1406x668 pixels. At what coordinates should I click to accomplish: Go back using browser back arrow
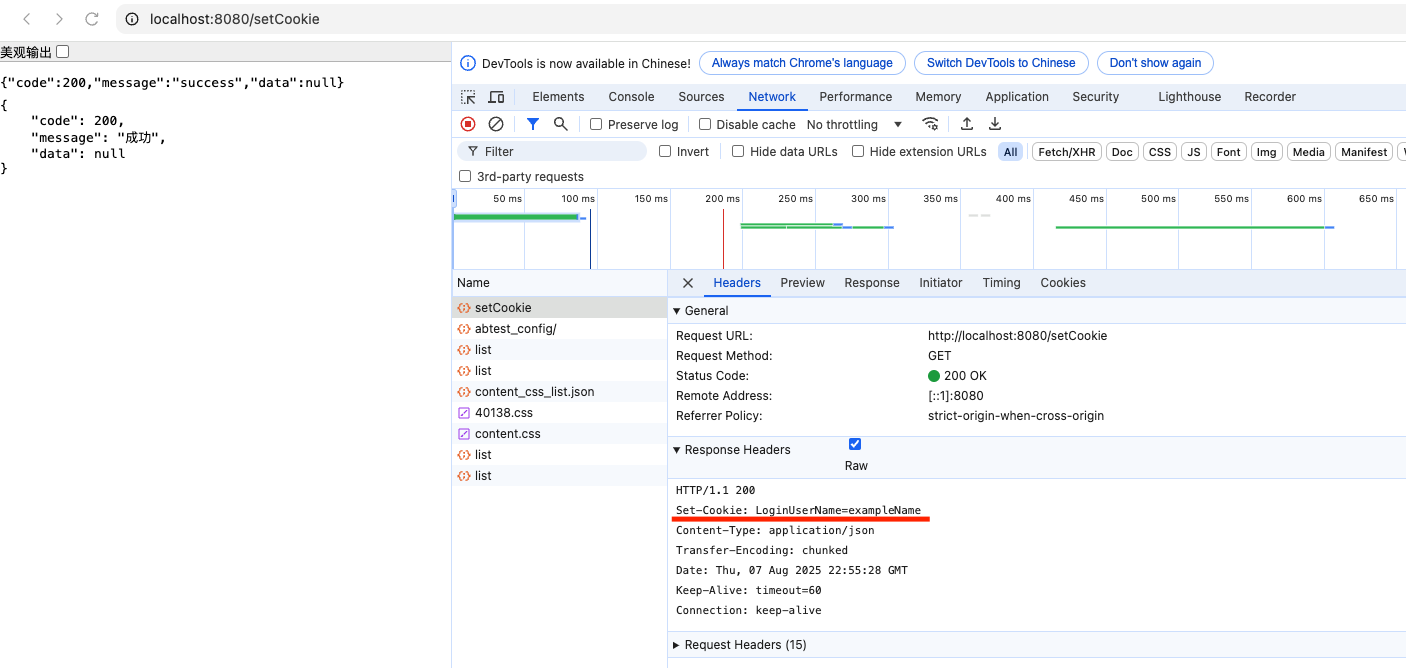pyautogui.click(x=27, y=19)
